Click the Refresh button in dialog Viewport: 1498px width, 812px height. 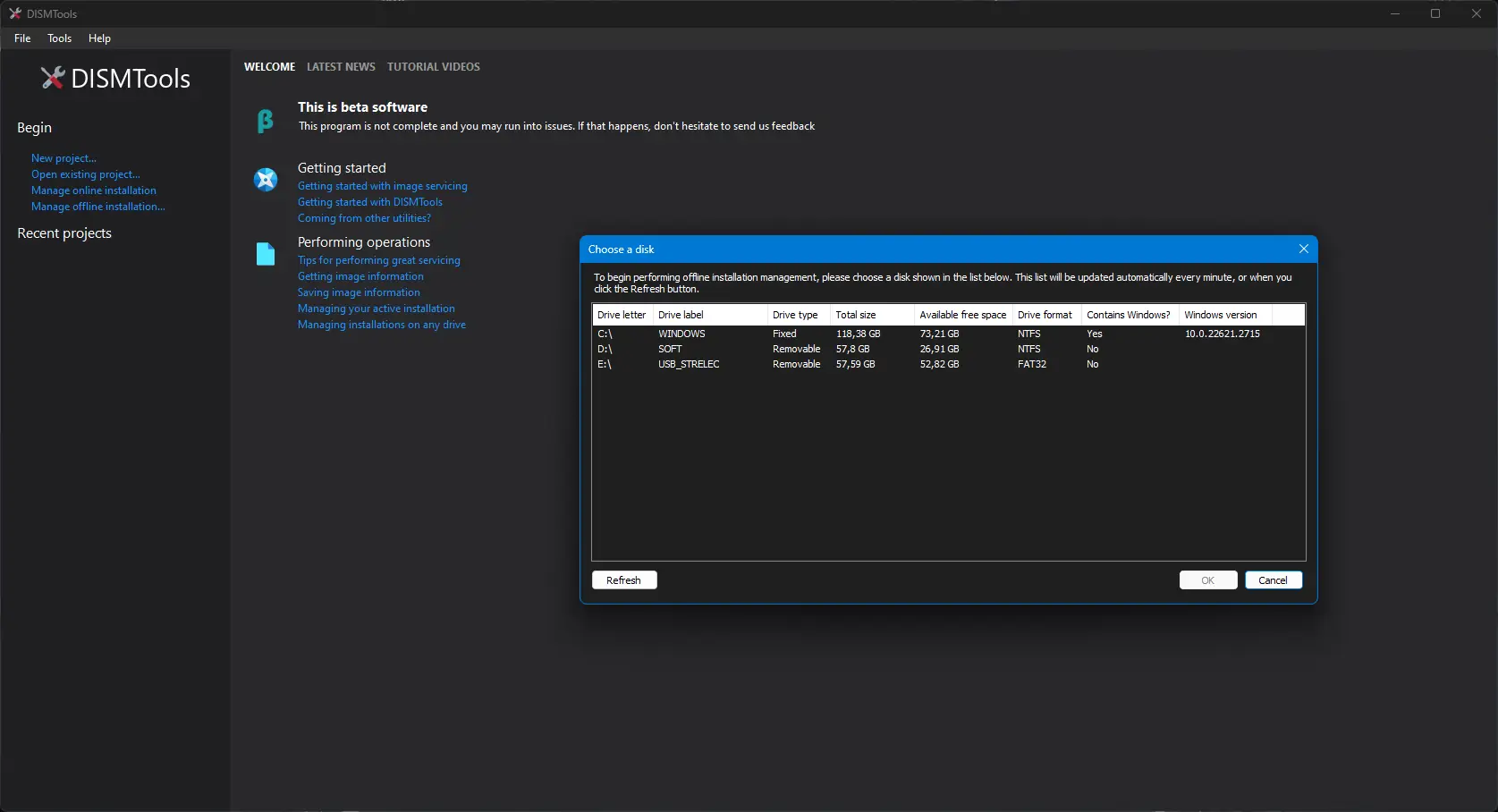click(624, 580)
